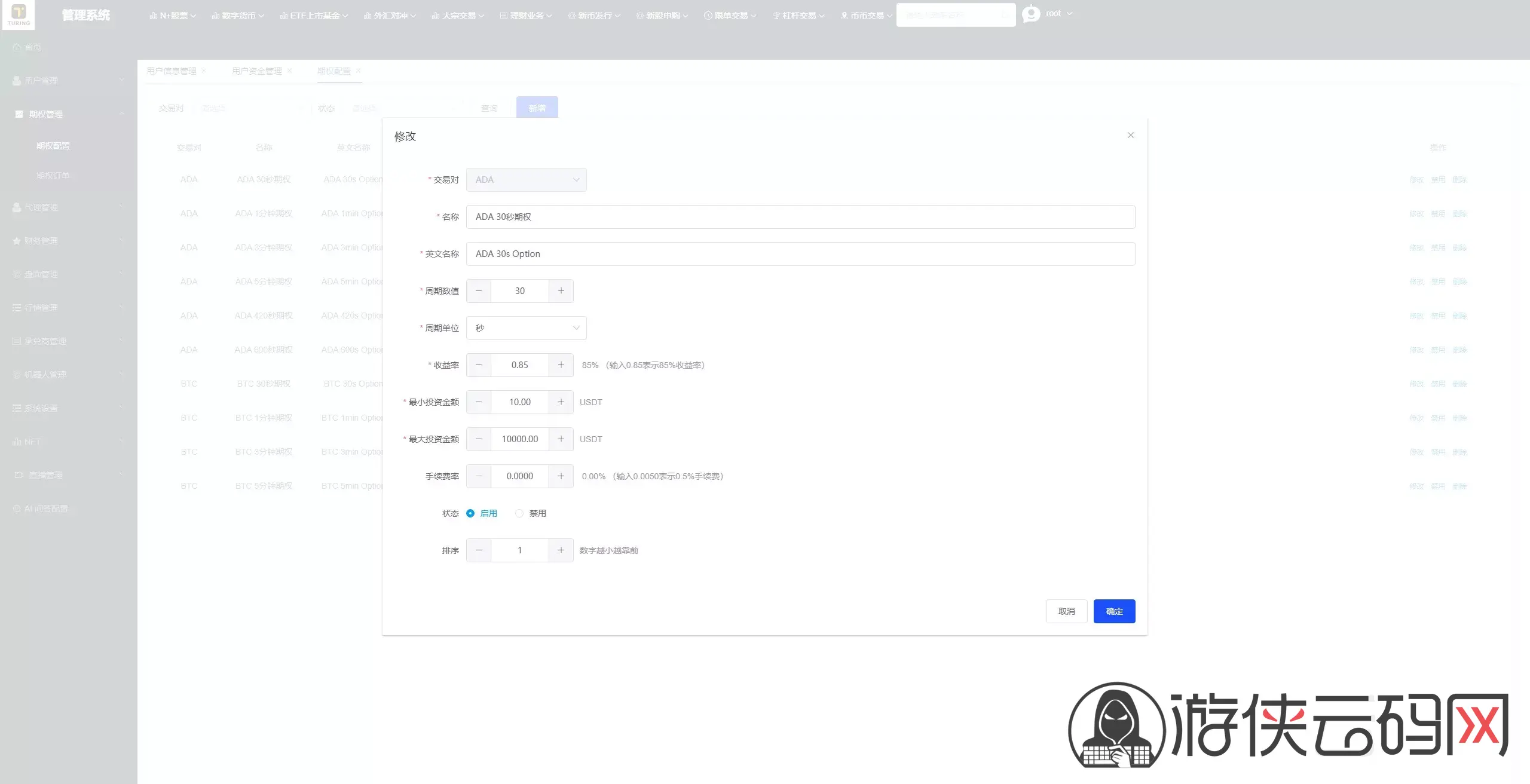Image resolution: width=1530 pixels, height=784 pixels.
Task: Close the 期权配置 tab with its X
Action: point(358,71)
